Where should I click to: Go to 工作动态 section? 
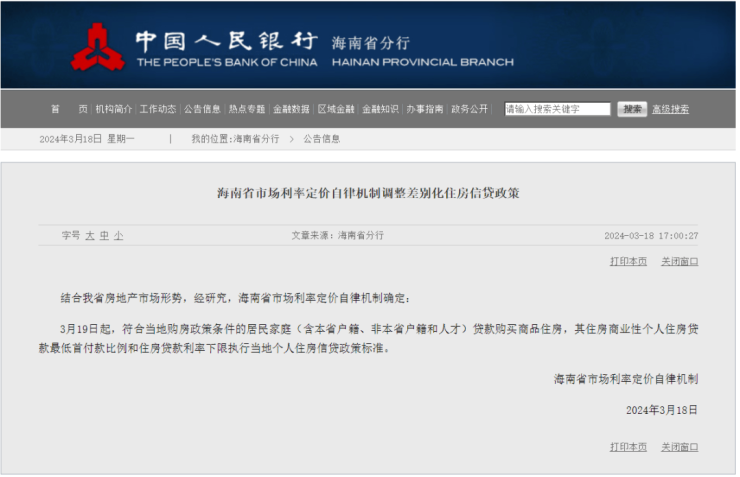158,109
